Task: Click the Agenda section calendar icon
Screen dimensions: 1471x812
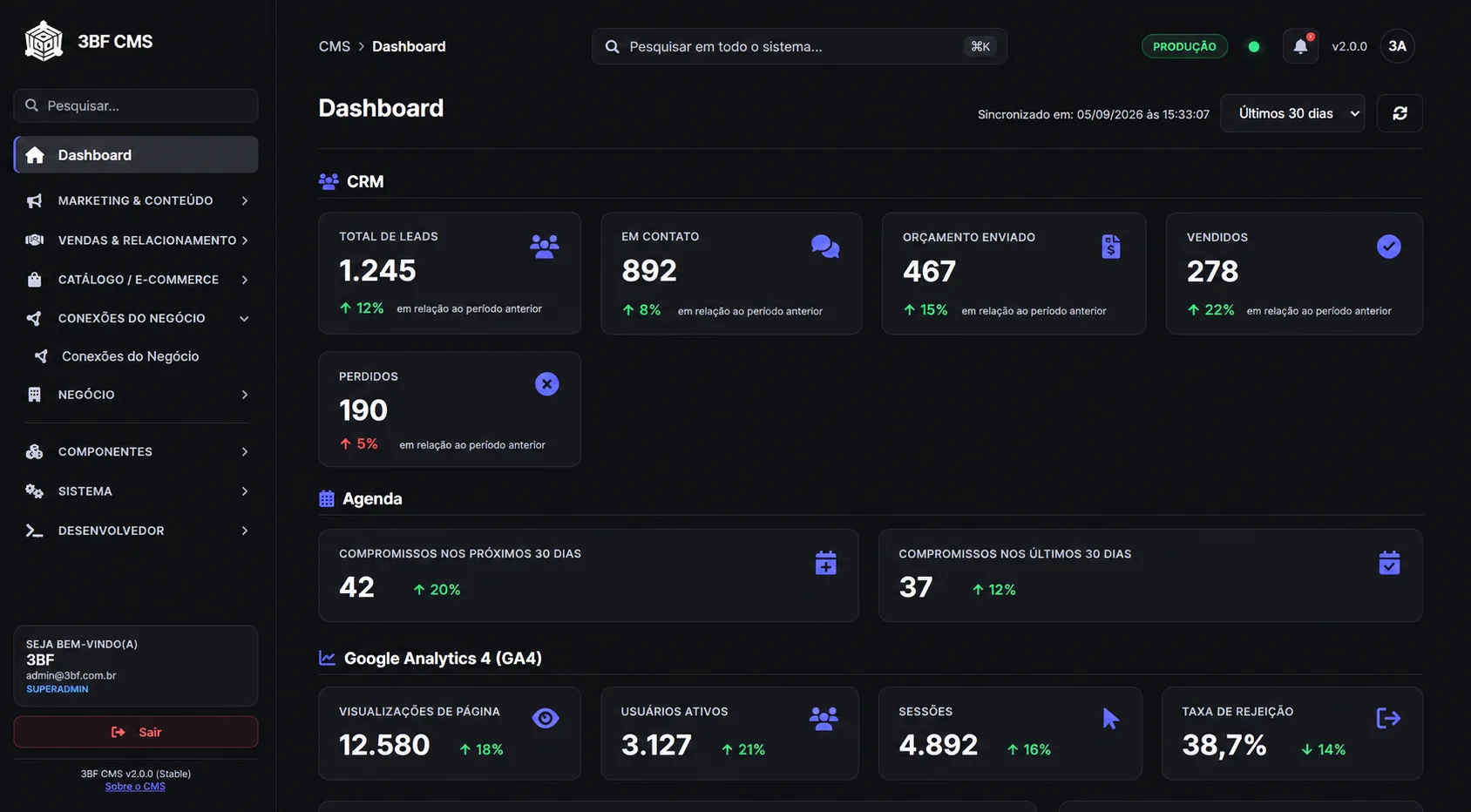Action: pos(327,498)
